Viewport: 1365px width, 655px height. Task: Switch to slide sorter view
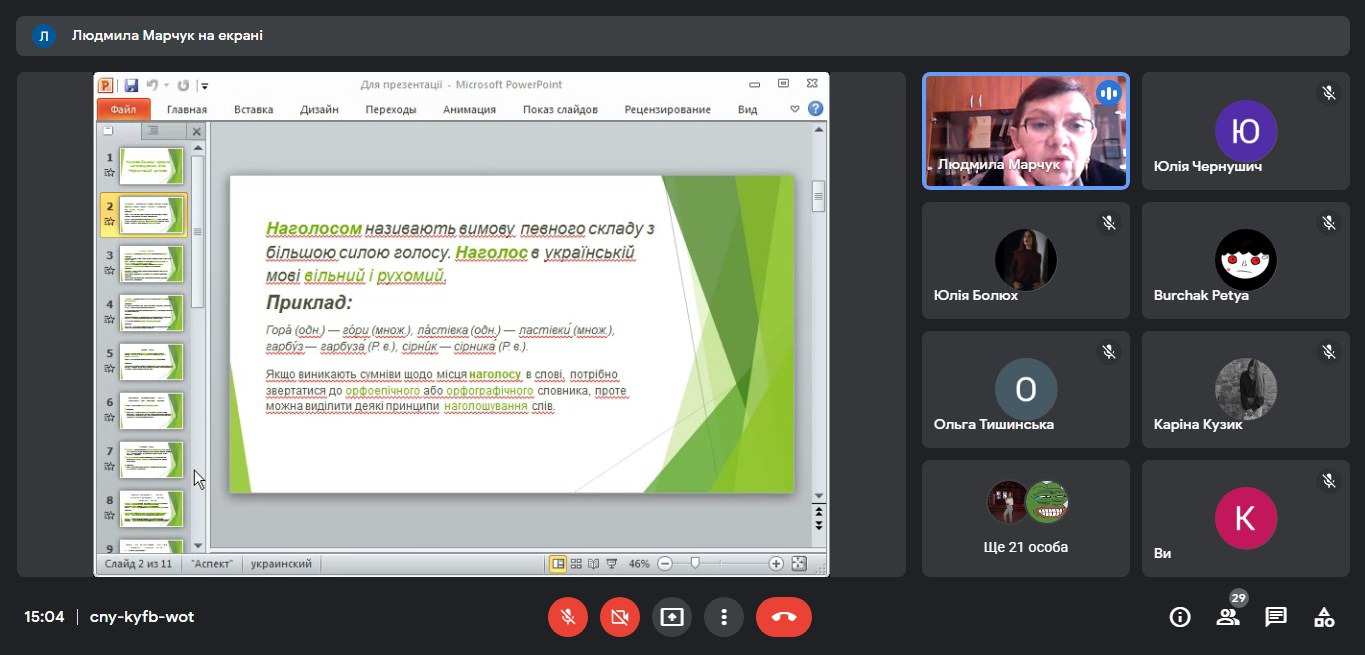(x=576, y=564)
